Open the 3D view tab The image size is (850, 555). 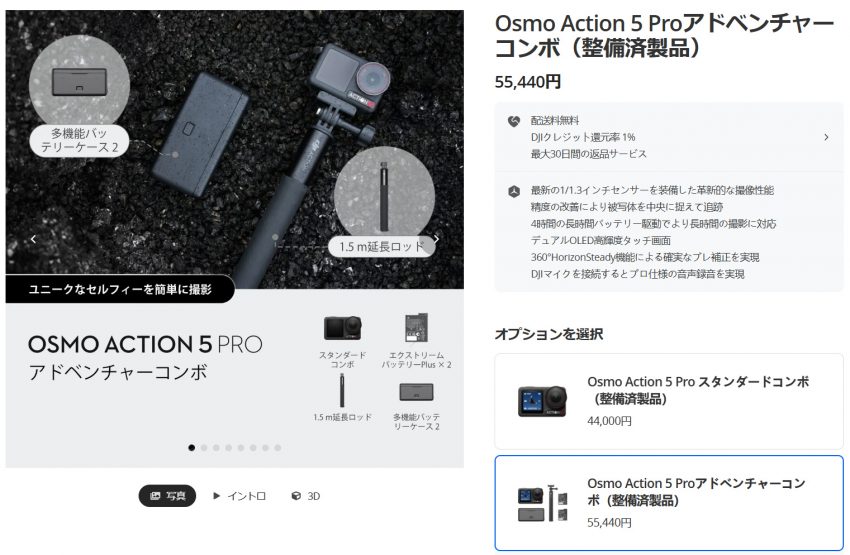click(x=306, y=496)
